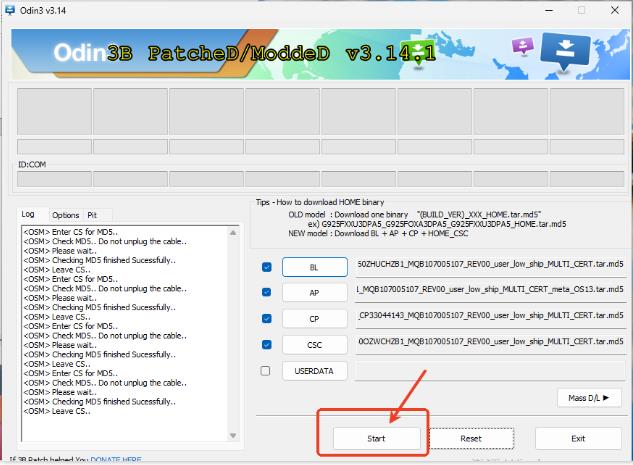Switch to the Pit tab
Screen dimensions: 633x465
point(92,215)
